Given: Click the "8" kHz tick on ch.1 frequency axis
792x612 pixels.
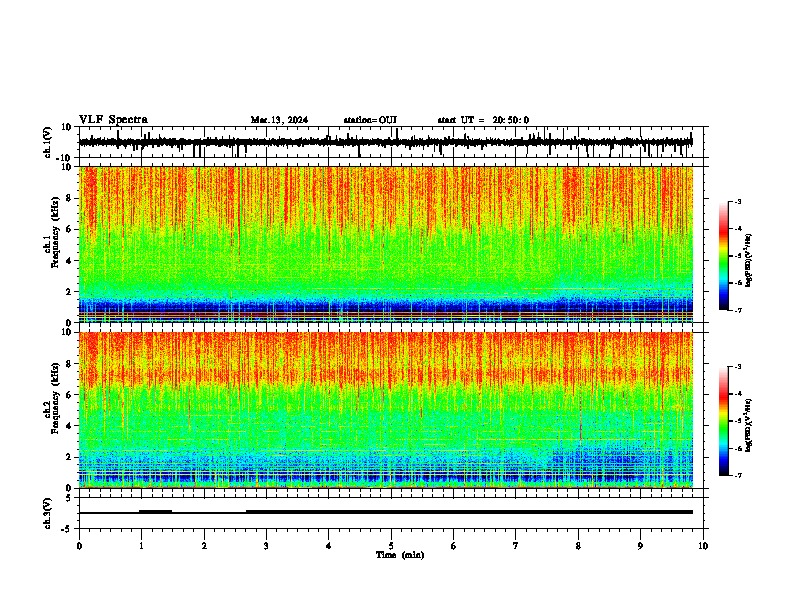Looking at the screenshot, I should pyautogui.click(x=69, y=198).
